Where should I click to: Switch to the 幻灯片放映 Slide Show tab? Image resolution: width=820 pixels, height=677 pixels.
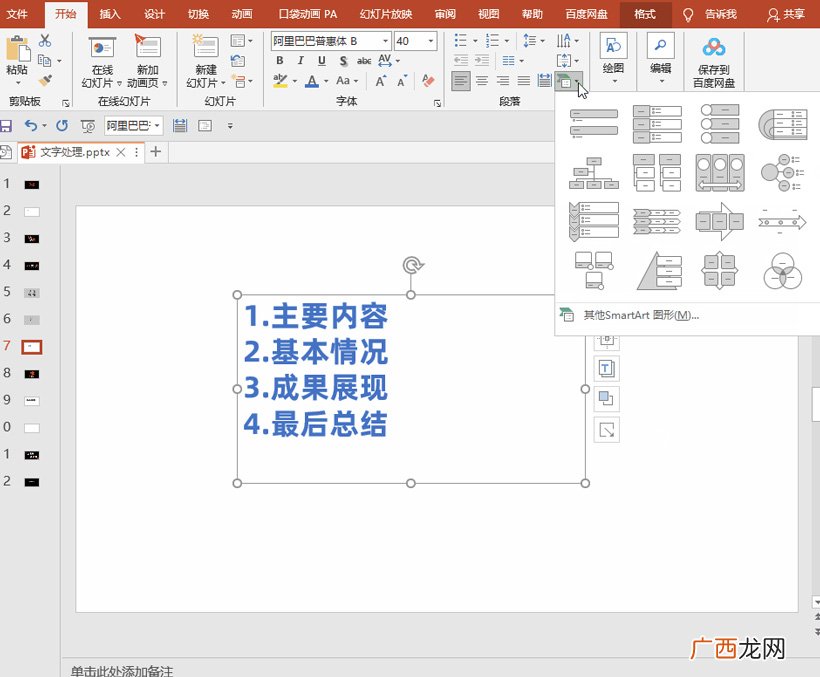coord(386,14)
